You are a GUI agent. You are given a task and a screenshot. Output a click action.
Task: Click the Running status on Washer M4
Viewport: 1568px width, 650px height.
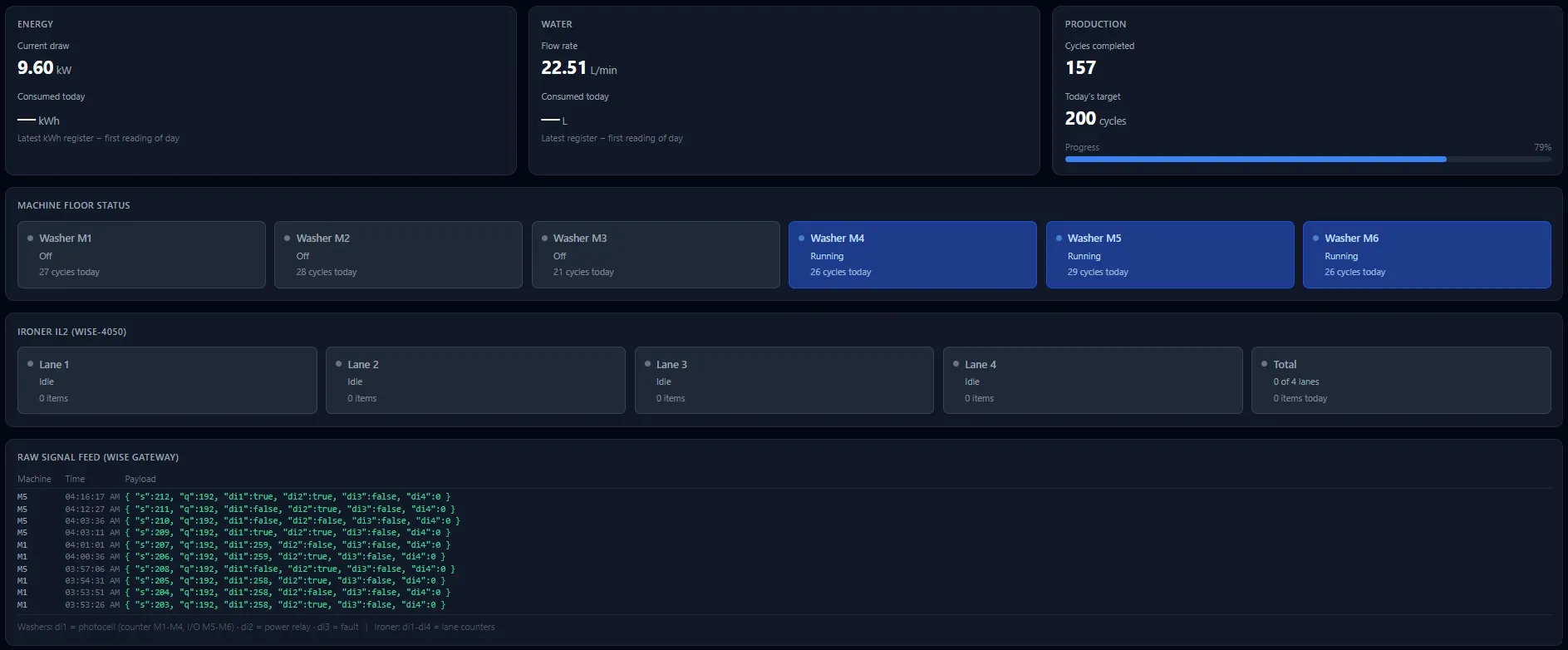(827, 257)
